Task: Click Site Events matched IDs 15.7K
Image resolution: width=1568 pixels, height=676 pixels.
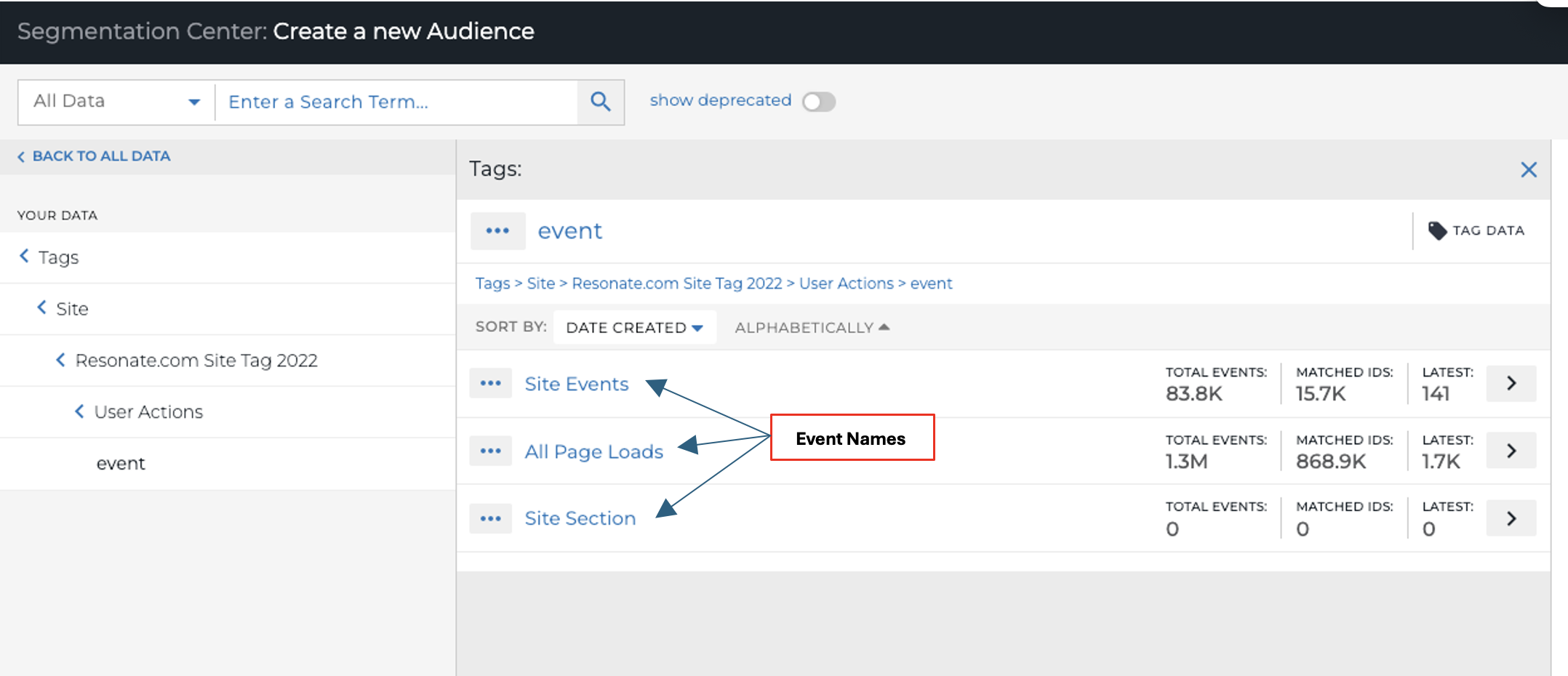Action: 1321,394
